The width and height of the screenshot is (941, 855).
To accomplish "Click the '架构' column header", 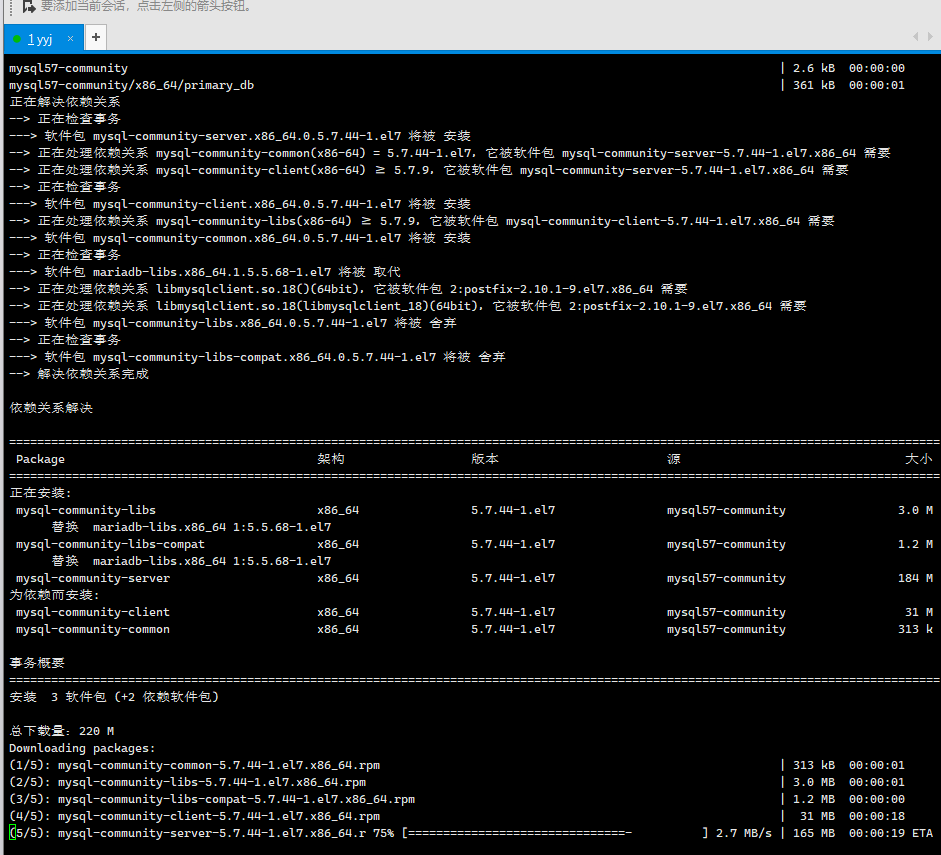I will click(331, 459).
